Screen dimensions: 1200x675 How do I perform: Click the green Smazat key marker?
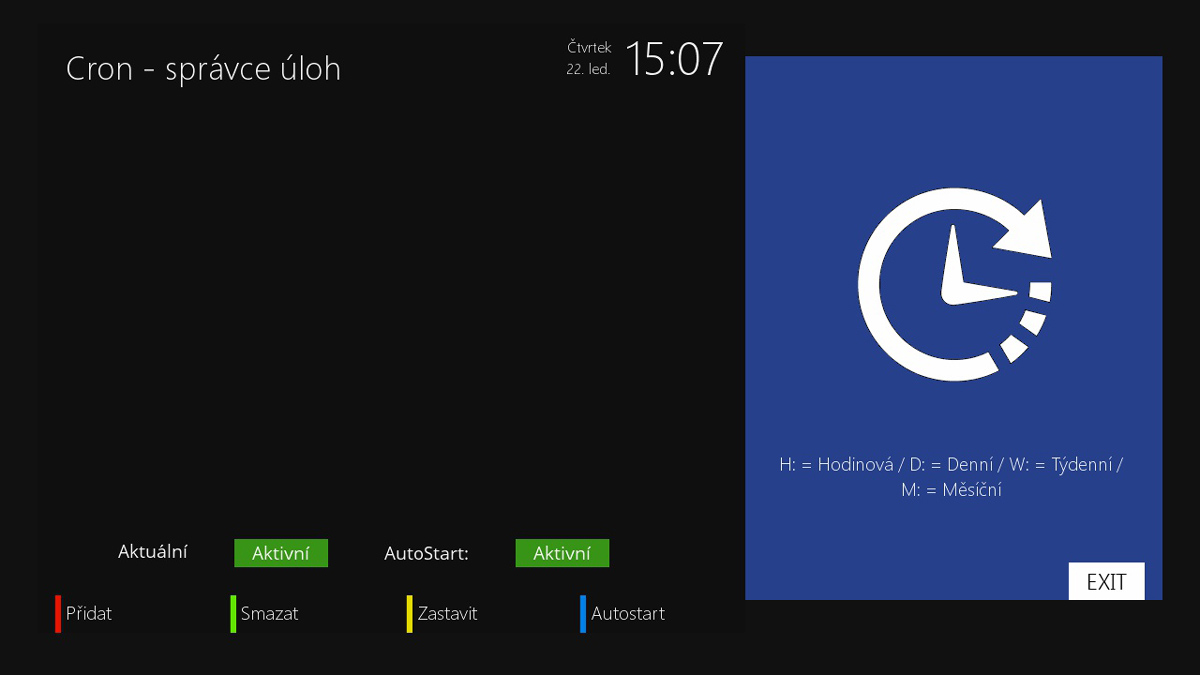click(x=233, y=614)
